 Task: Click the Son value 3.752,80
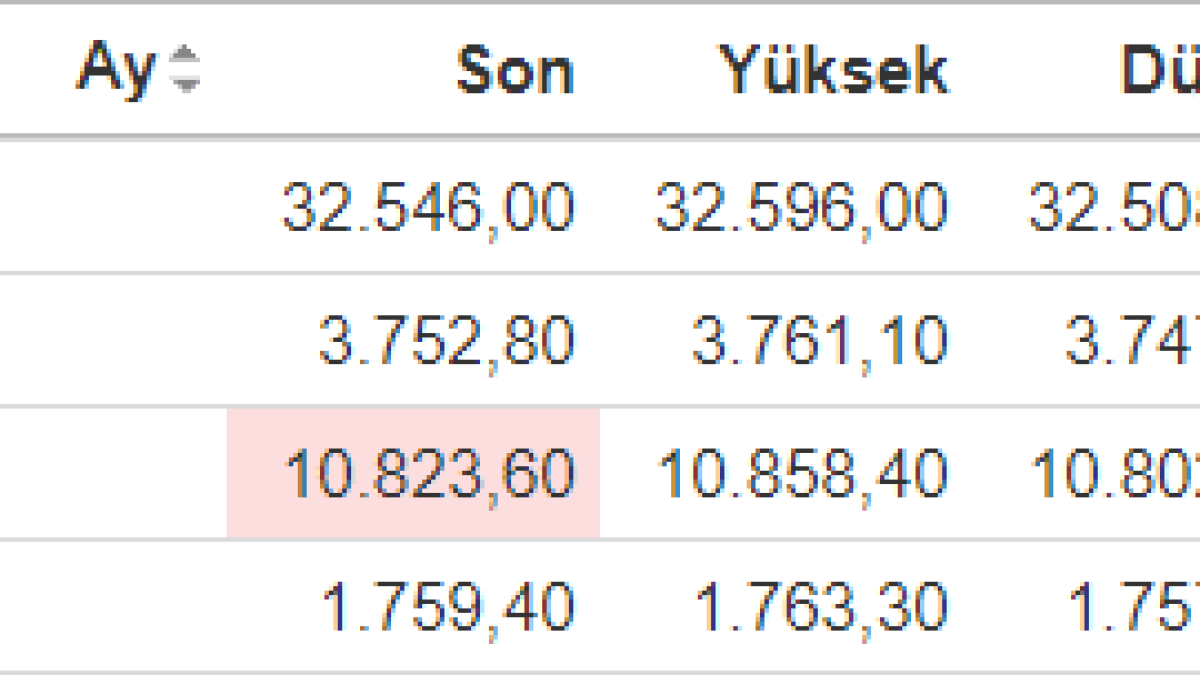pos(446,342)
